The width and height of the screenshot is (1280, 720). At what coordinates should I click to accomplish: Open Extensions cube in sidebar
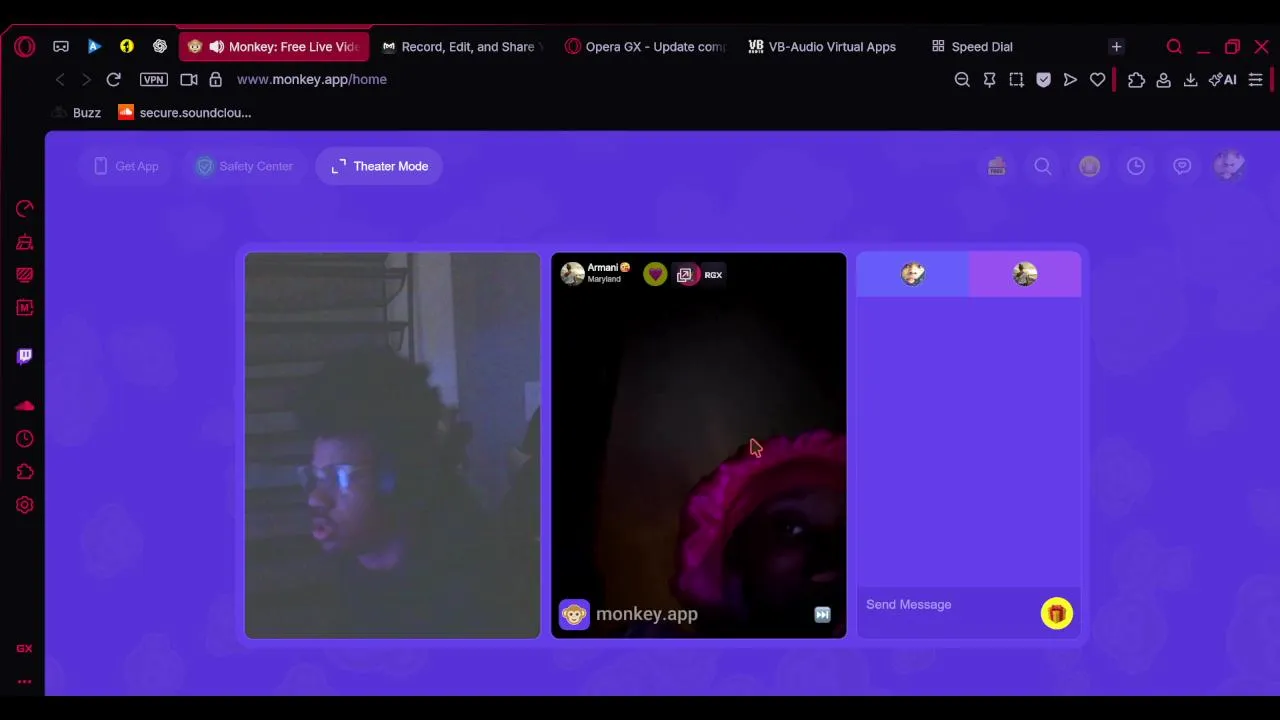click(x=25, y=472)
